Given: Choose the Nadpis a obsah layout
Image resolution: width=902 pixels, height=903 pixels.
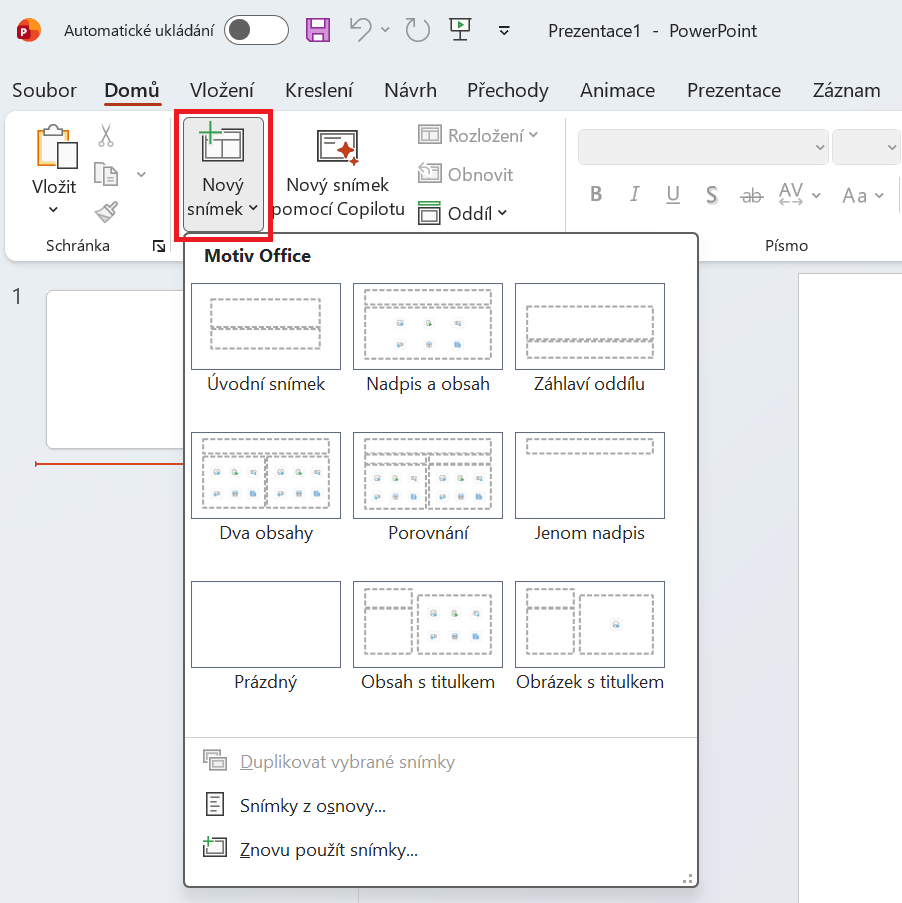Looking at the screenshot, I should coord(427,339).
